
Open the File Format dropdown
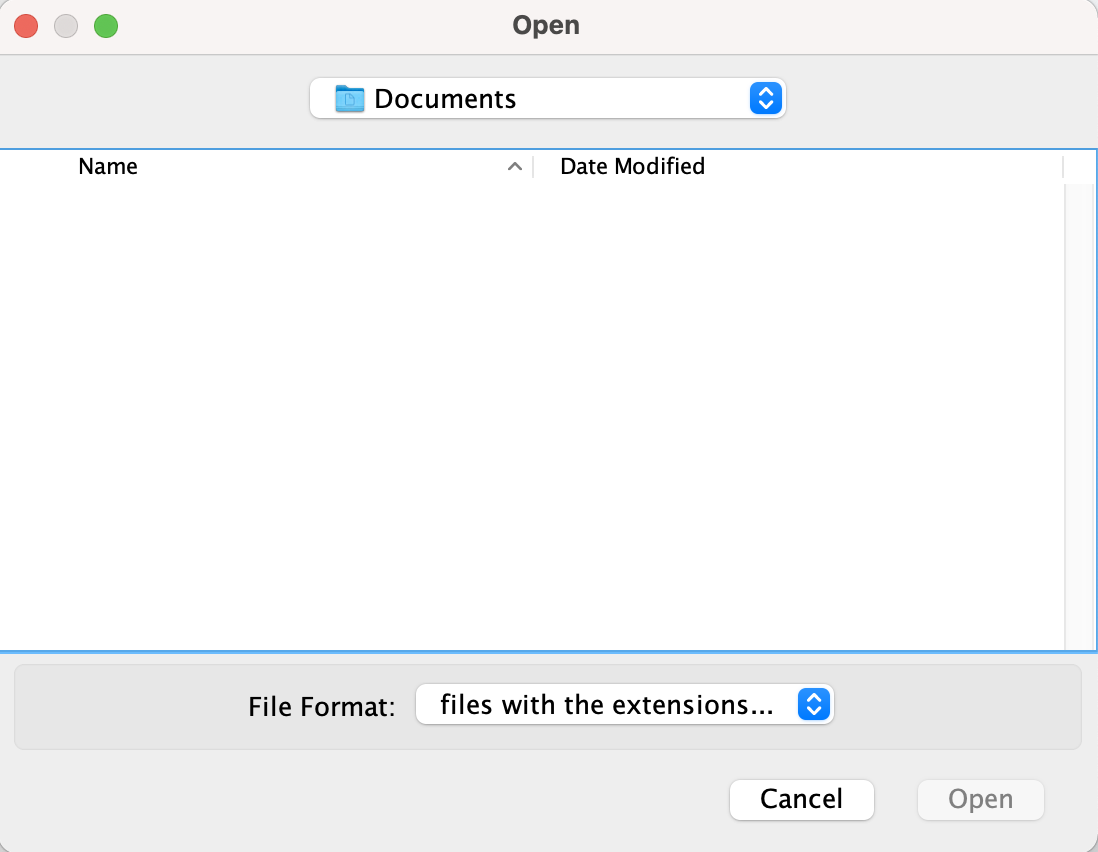click(x=625, y=705)
